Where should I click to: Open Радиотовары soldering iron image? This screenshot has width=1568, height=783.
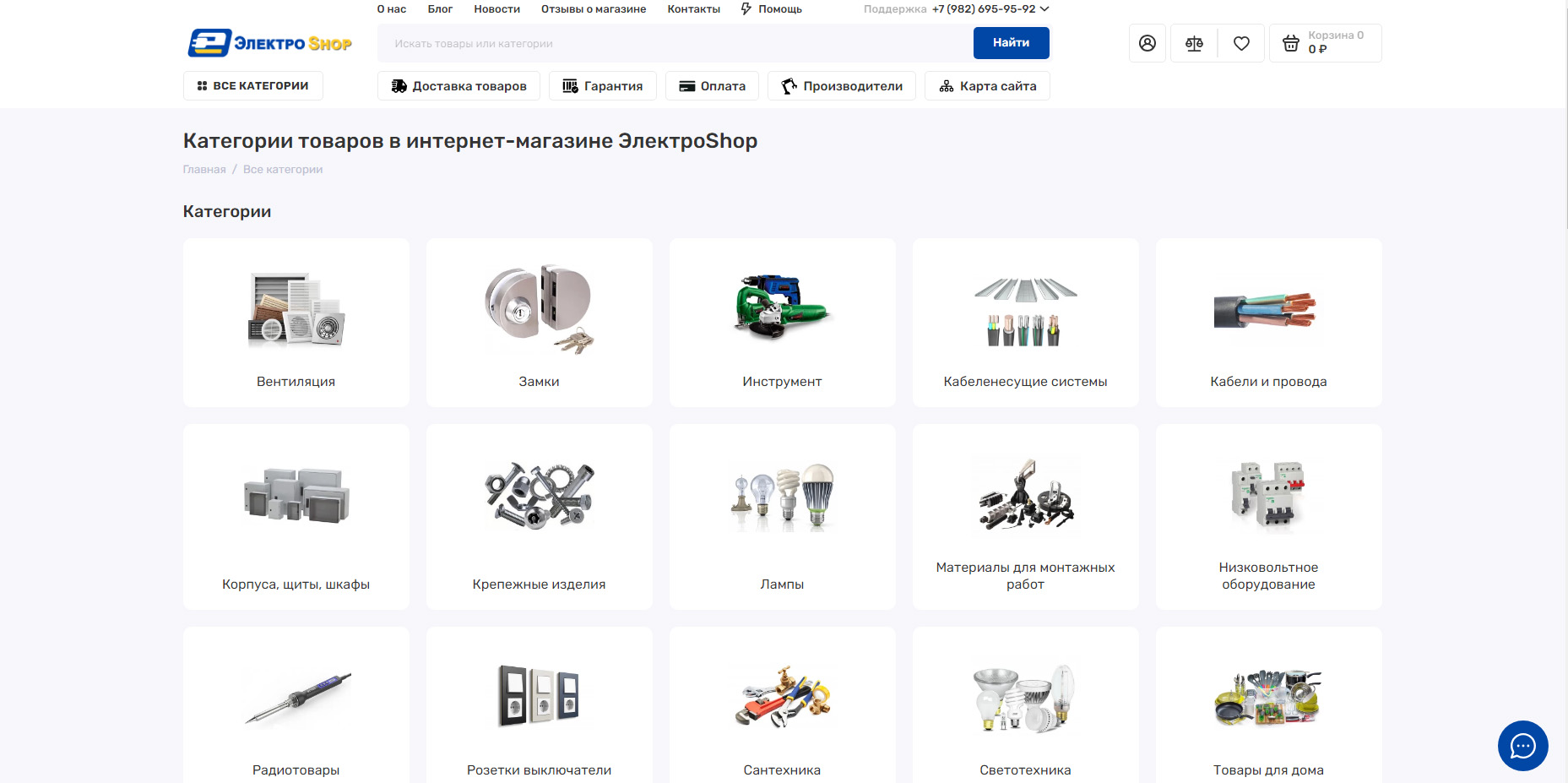pos(297,698)
